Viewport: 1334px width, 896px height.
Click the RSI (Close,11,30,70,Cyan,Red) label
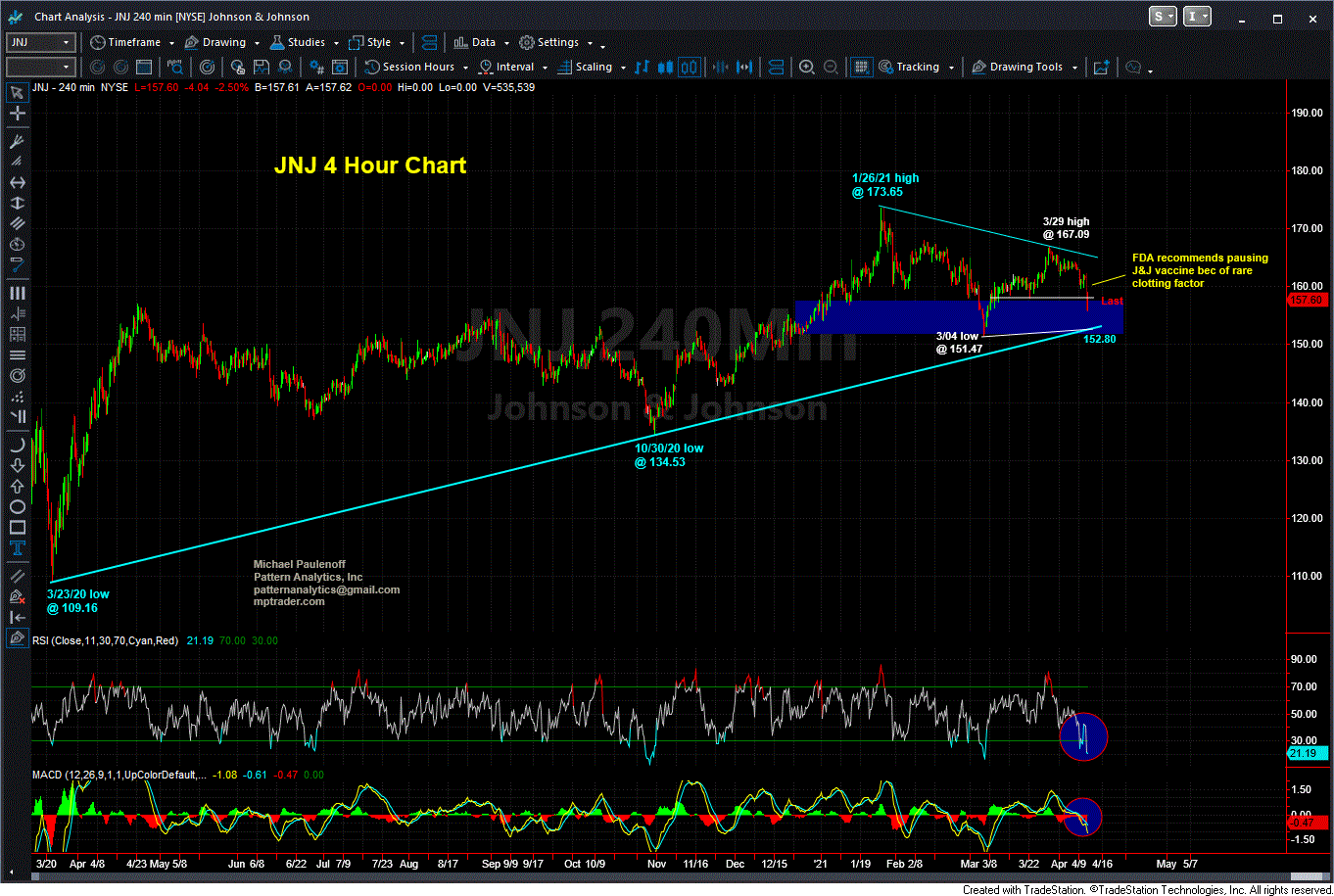(106, 640)
